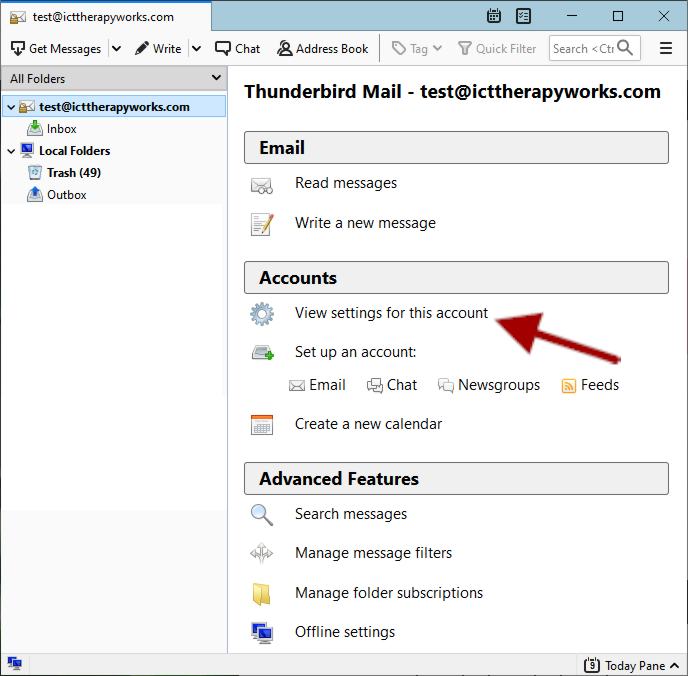Open Manage folder subscriptions
688x676 pixels.
[x=389, y=593]
